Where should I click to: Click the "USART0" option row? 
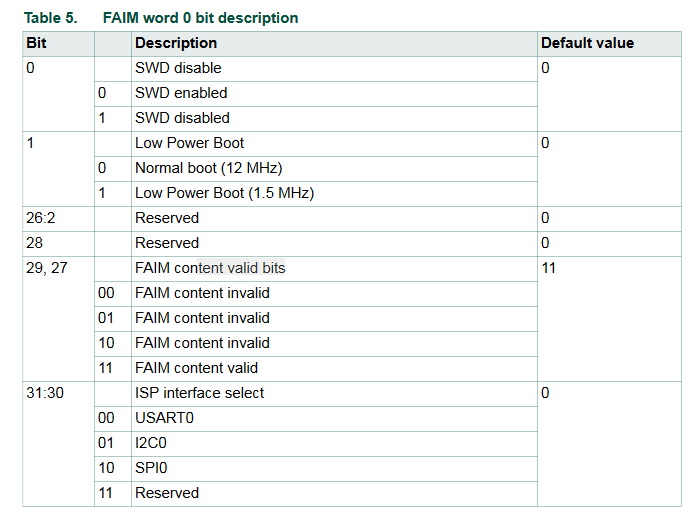(163, 418)
